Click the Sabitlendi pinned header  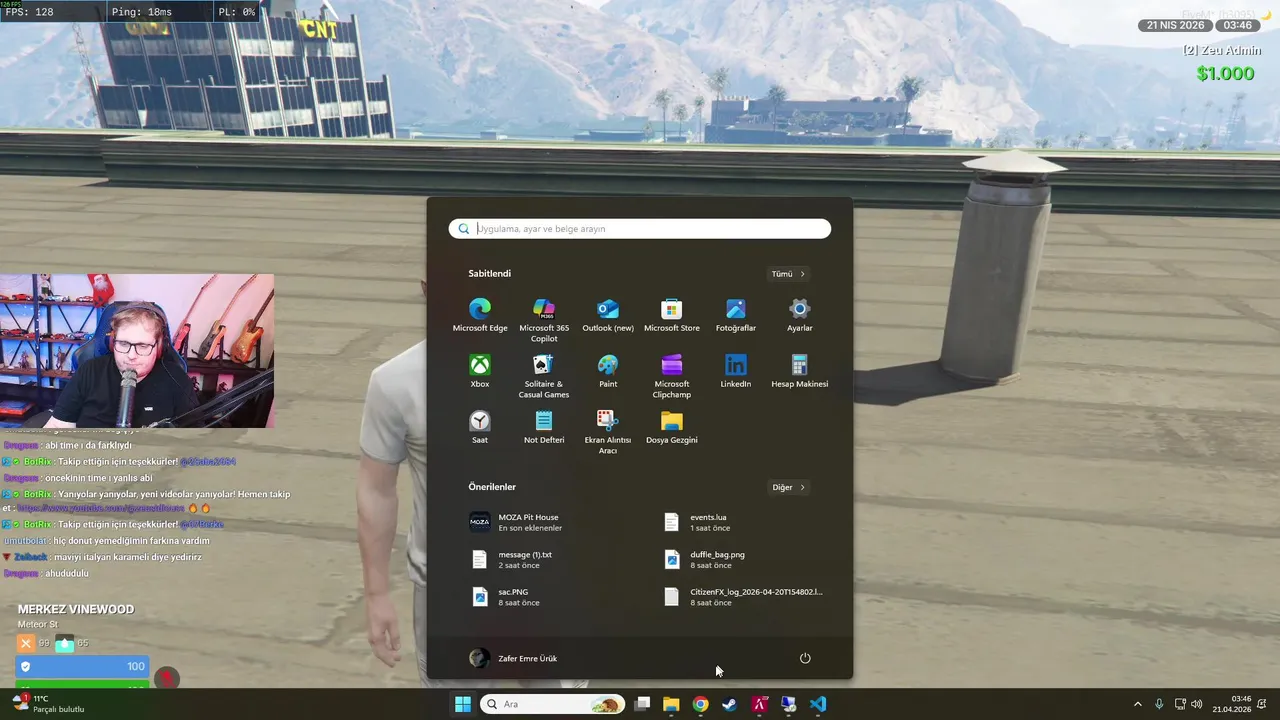point(489,274)
